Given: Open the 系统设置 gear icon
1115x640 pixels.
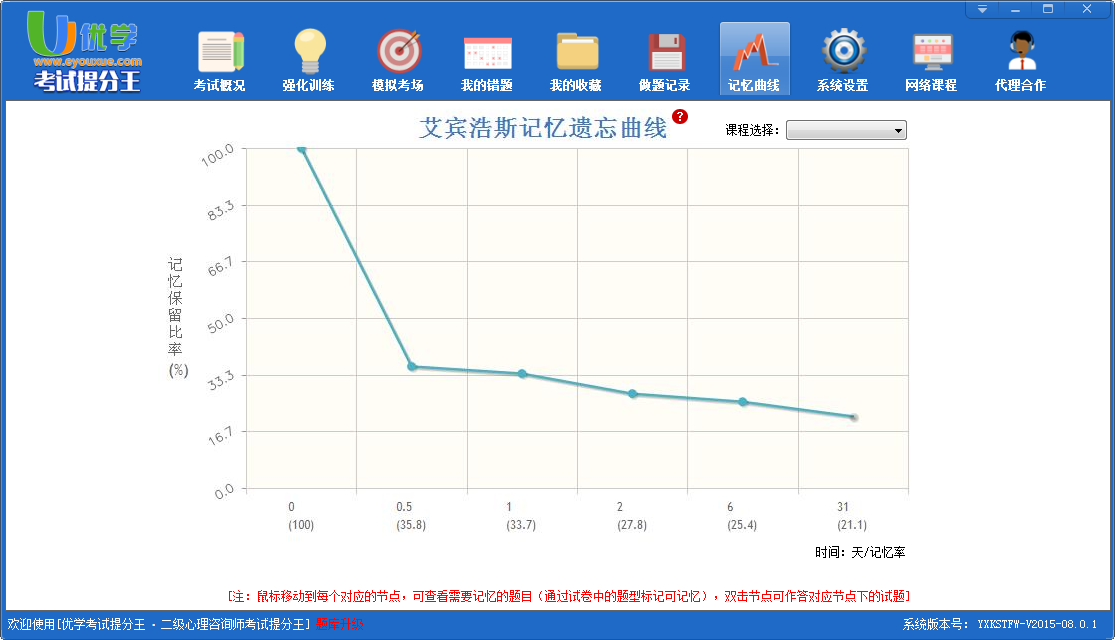Looking at the screenshot, I should click(x=843, y=60).
